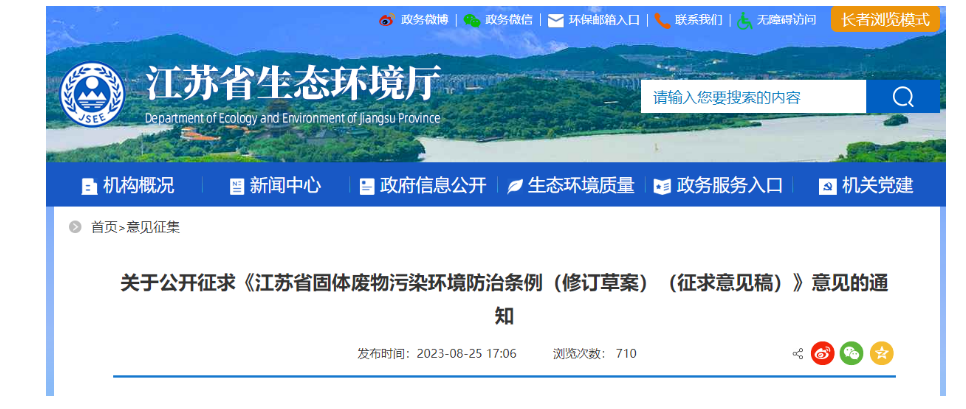Click the Weibo share icon near the article

pyautogui.click(x=822, y=354)
